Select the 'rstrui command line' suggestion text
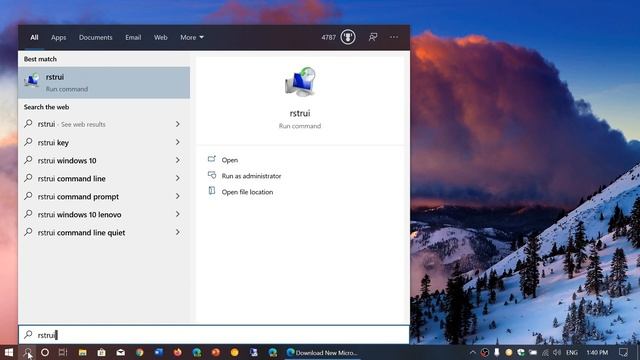 click(71, 178)
